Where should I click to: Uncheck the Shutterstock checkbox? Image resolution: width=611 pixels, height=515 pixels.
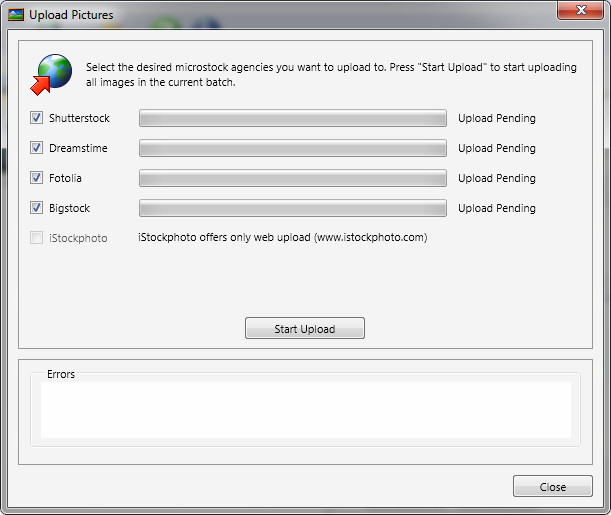[37, 118]
